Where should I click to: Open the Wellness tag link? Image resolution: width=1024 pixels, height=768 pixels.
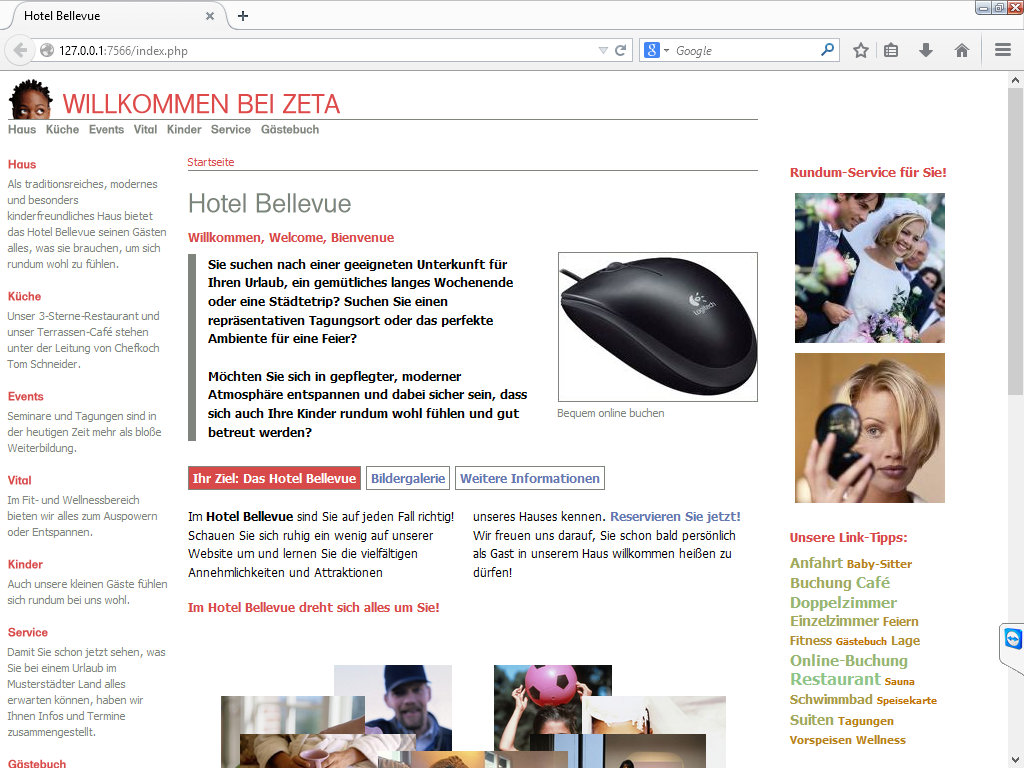click(880, 740)
